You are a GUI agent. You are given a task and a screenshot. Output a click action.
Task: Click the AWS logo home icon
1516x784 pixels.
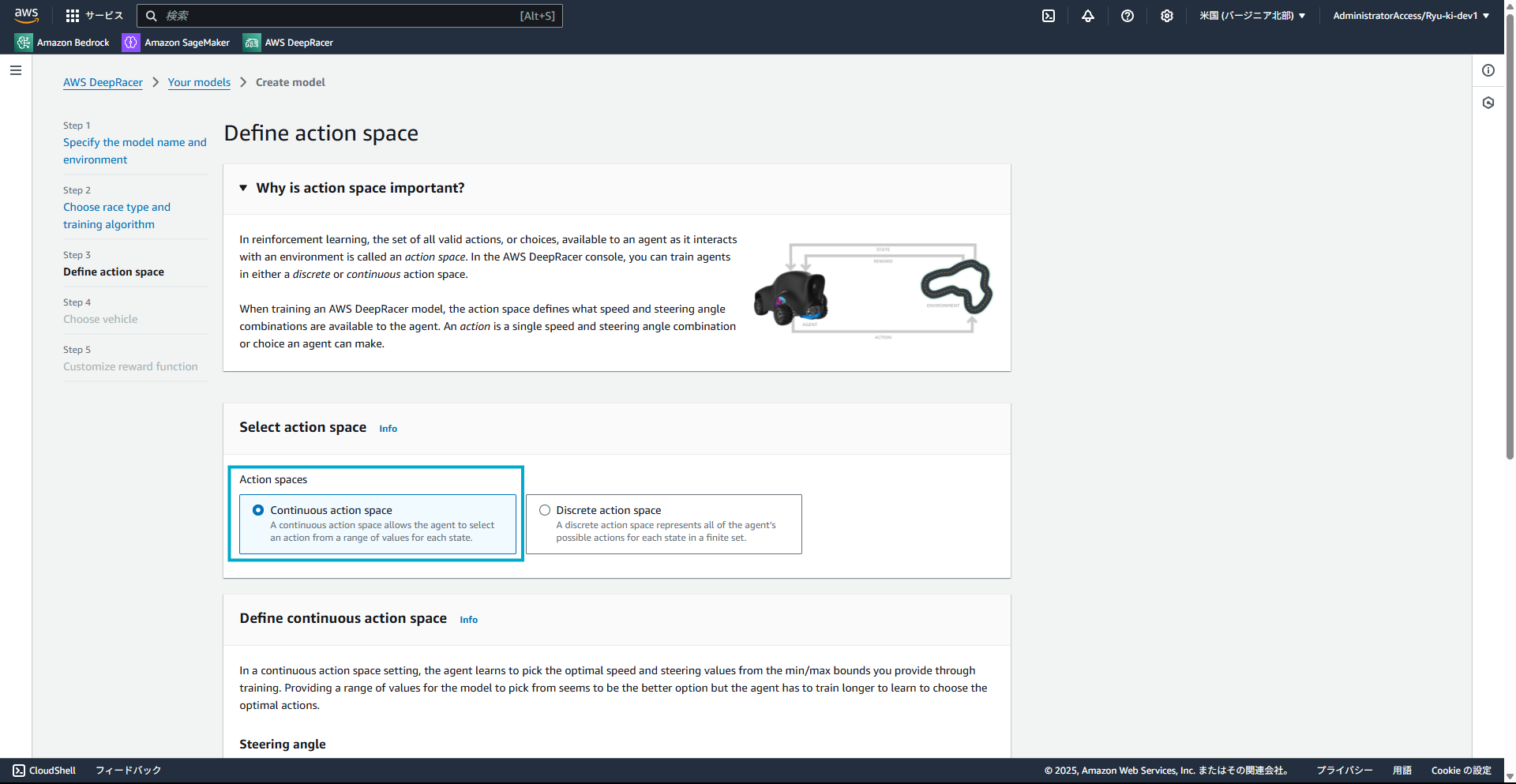click(x=26, y=15)
